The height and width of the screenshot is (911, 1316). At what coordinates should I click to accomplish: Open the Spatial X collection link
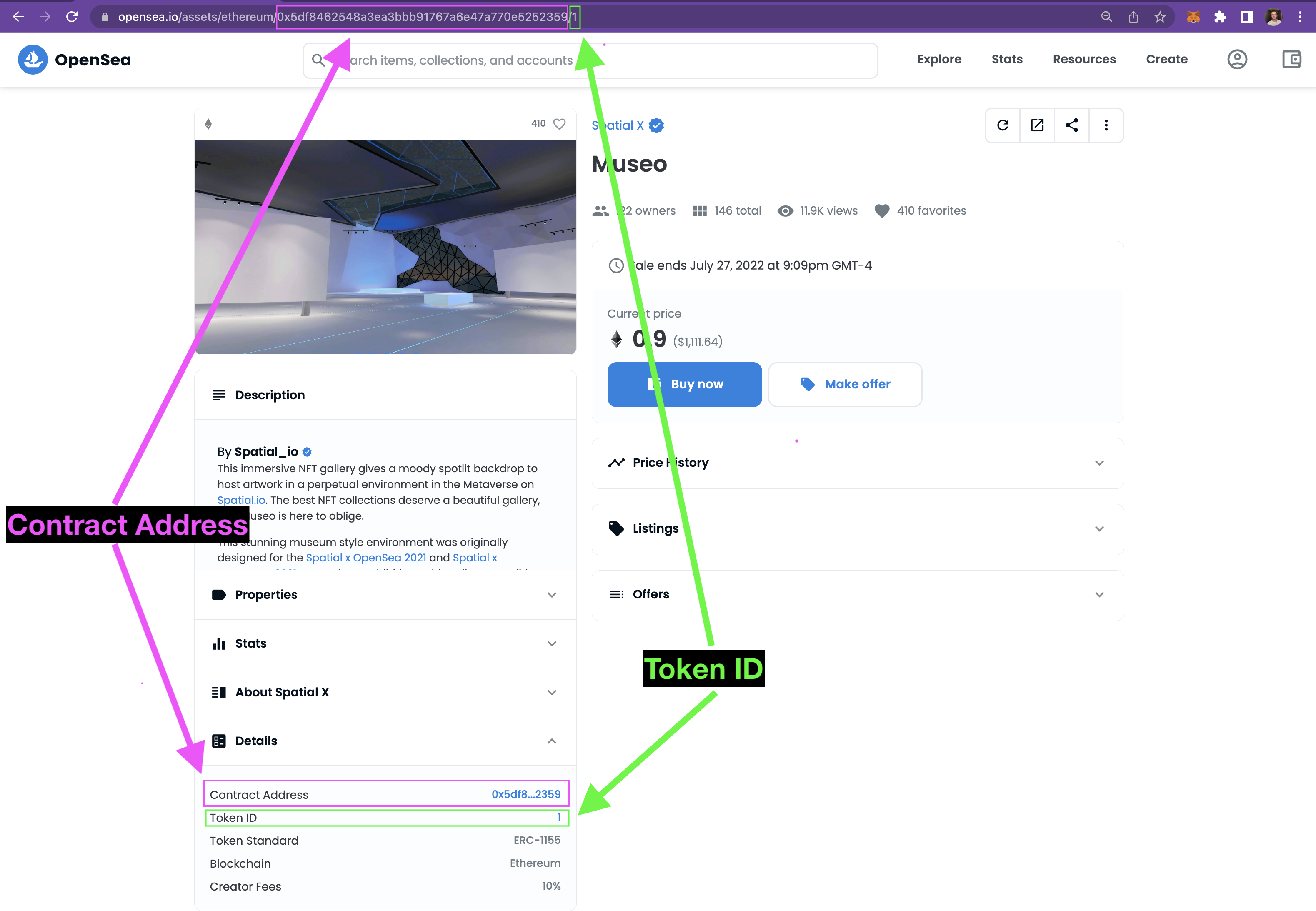[x=618, y=125]
